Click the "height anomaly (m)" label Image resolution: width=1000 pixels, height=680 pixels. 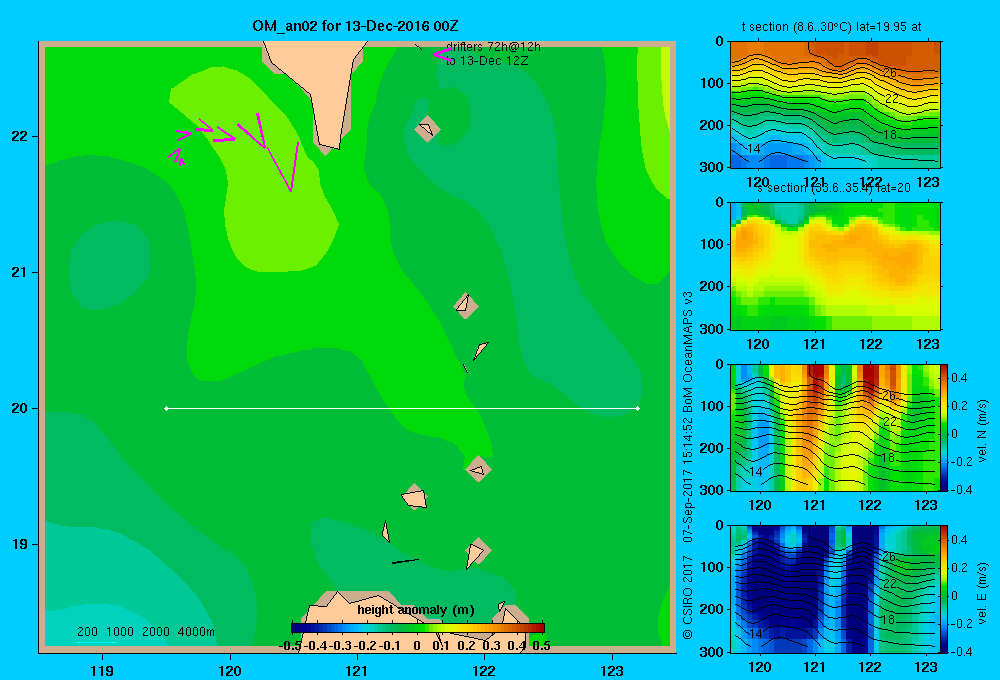click(416, 610)
